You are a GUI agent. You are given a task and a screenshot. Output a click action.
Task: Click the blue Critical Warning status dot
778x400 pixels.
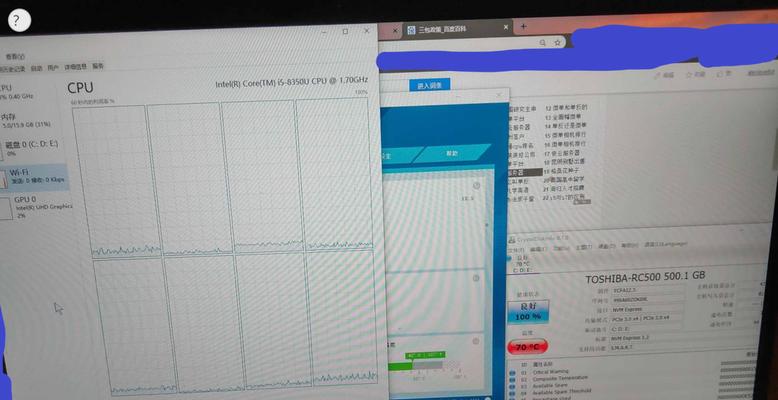point(512,373)
